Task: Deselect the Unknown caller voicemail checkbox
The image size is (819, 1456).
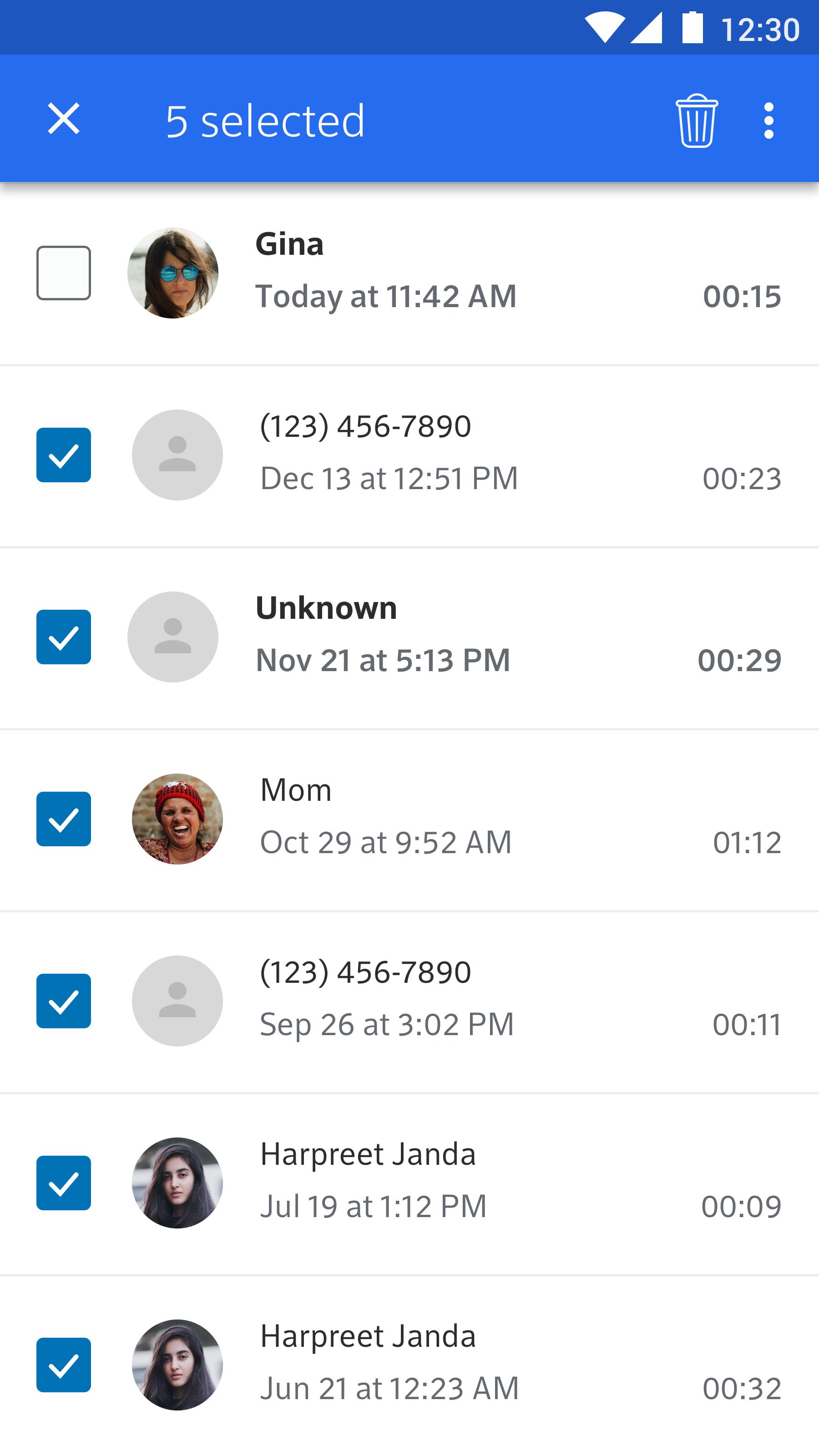Action: click(63, 637)
